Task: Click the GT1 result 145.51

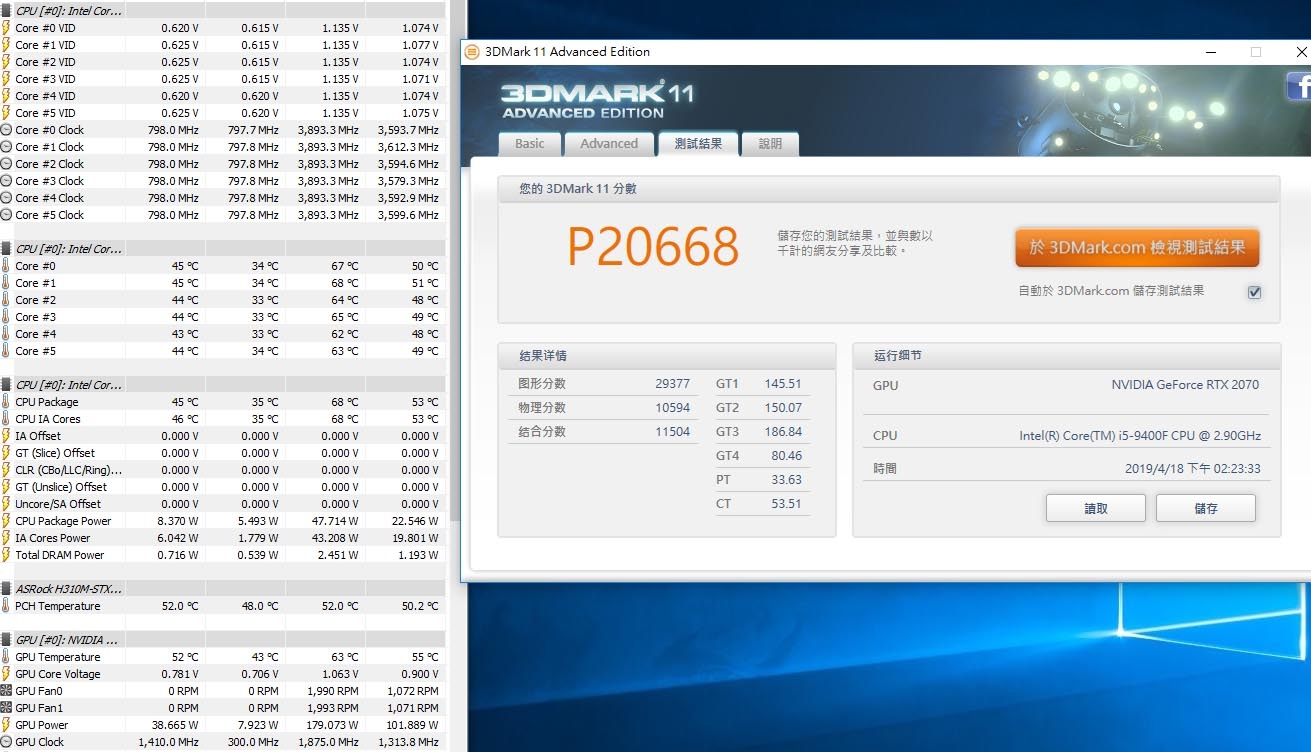Action: click(783, 384)
